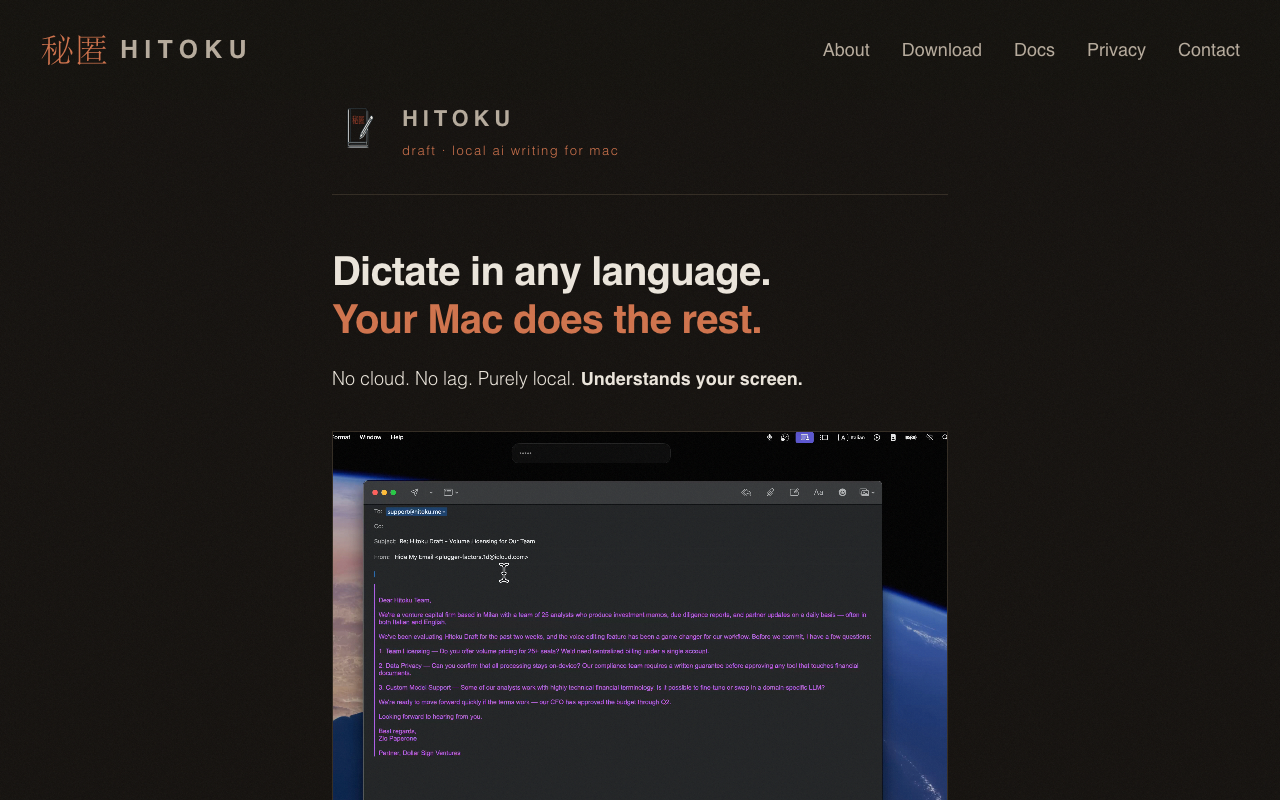The width and height of the screenshot is (1280, 800).
Task: View the Privacy page
Action: [1116, 50]
